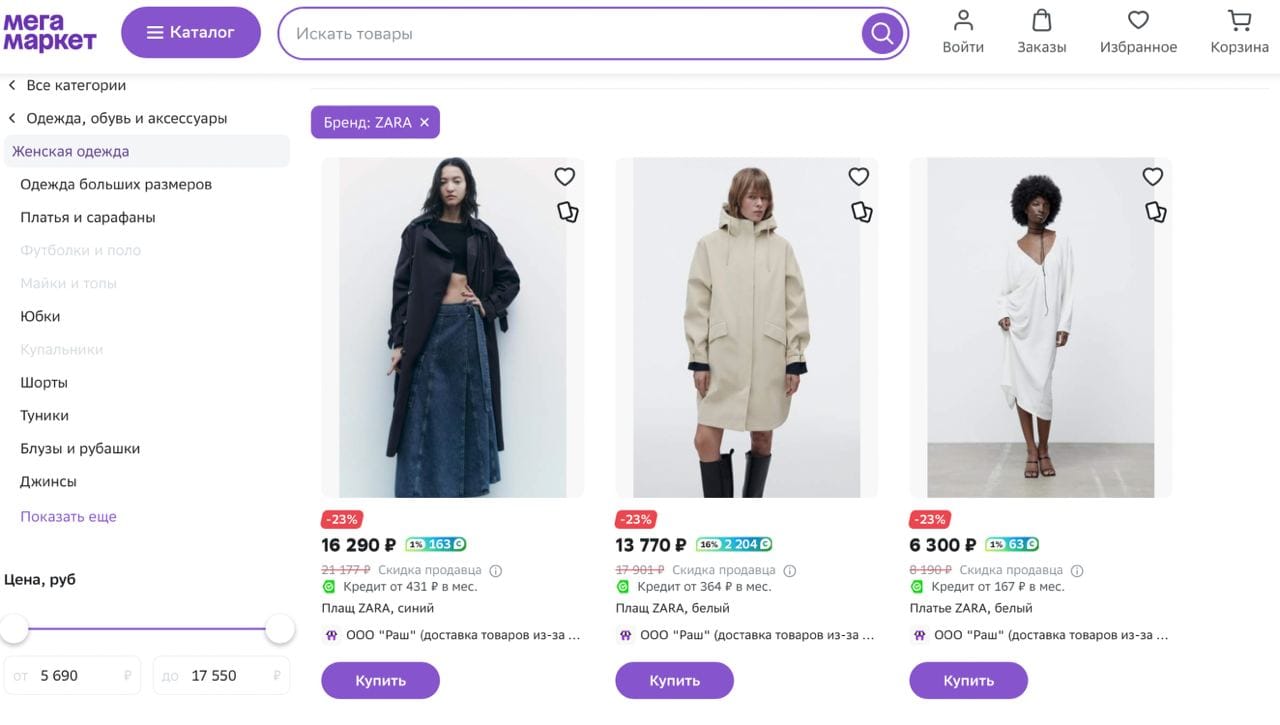Click the compare icon on the white dress card
Viewport: 1280px width, 725px height.
coord(1155,211)
